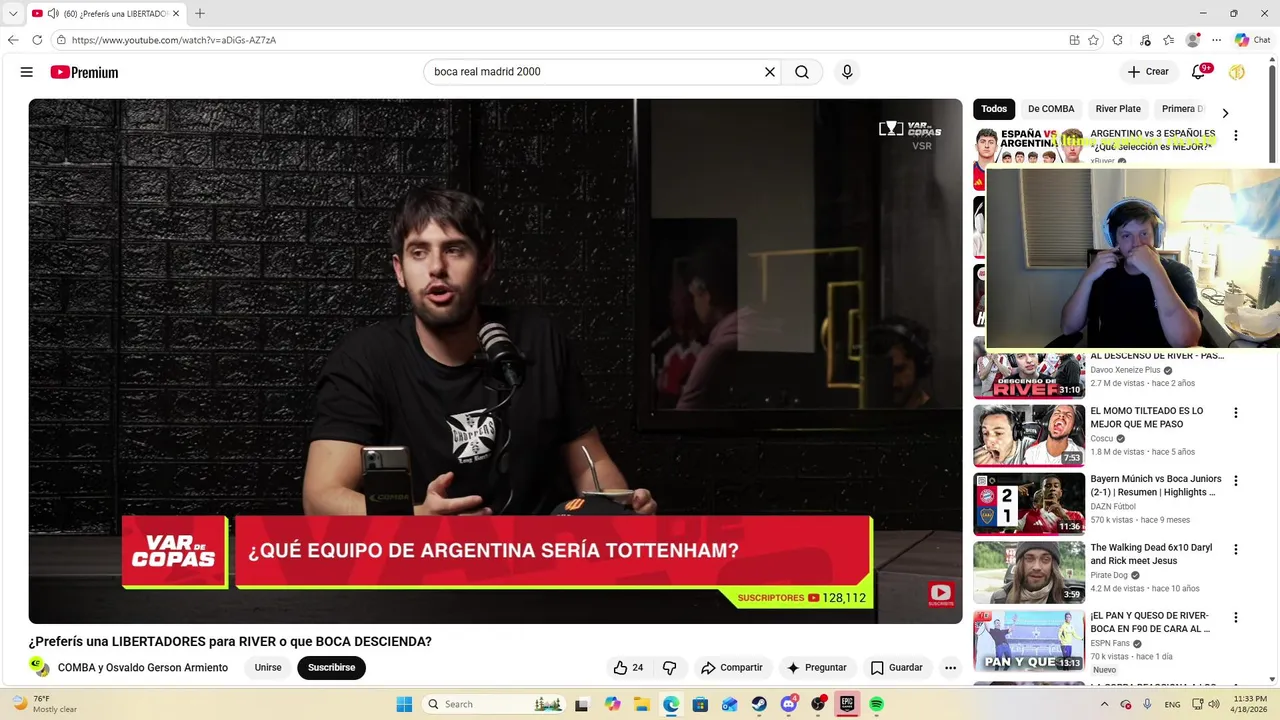1280x720 pixels.
Task: Open Epic Games Launcher from taskbar
Action: (x=847, y=704)
